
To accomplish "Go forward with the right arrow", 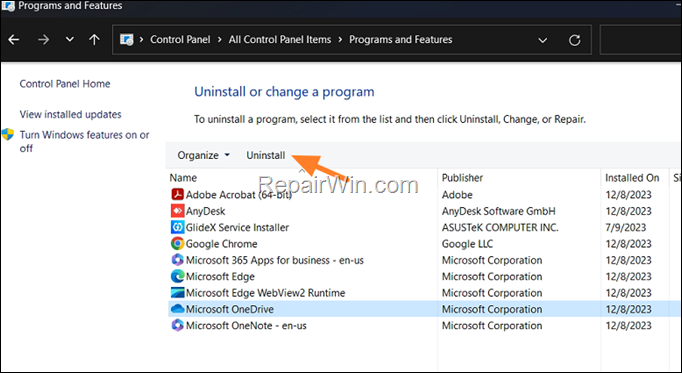I will (43, 40).
